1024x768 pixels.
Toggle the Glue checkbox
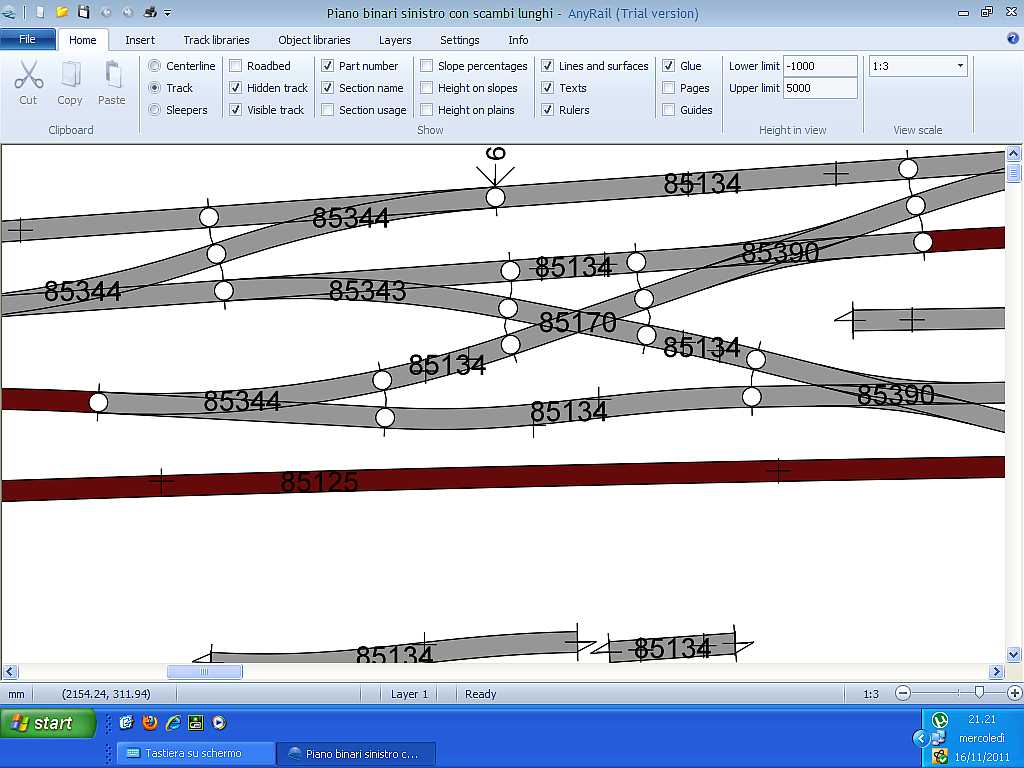click(669, 66)
